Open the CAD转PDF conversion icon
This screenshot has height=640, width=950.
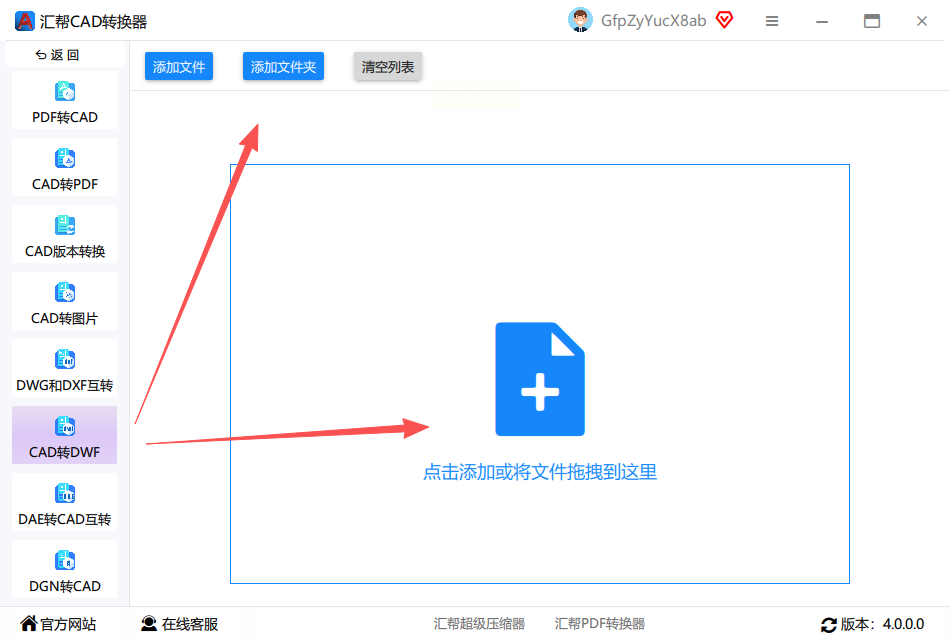click(65, 159)
